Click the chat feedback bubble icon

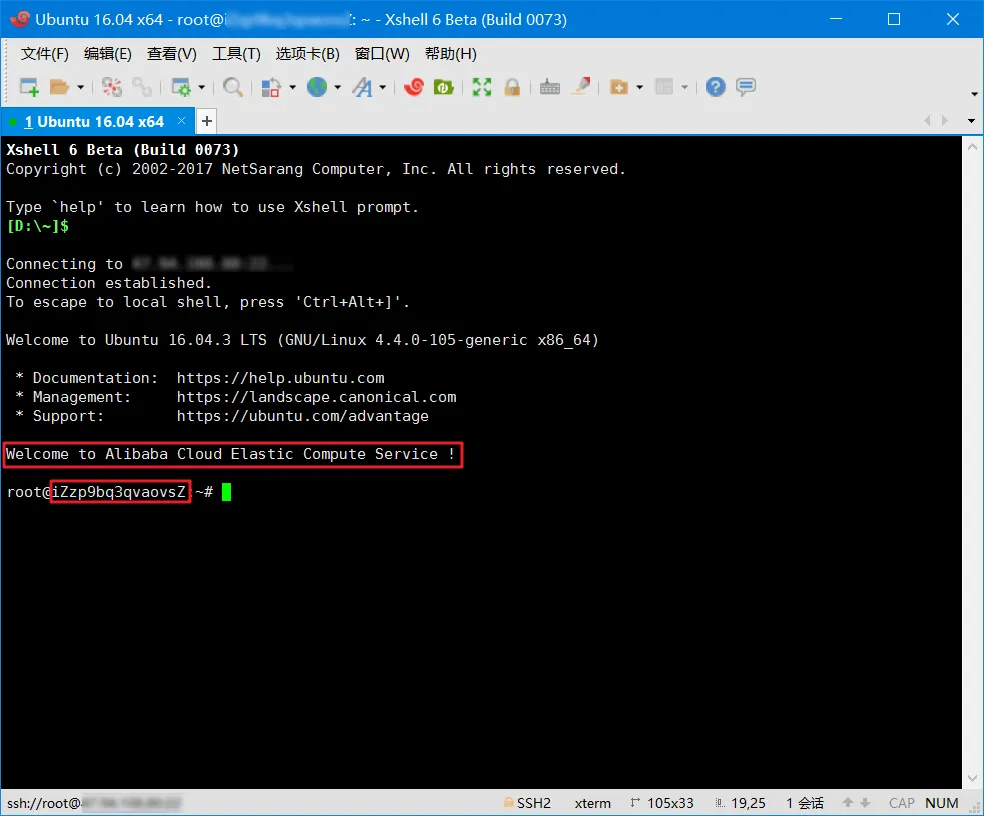click(x=746, y=87)
